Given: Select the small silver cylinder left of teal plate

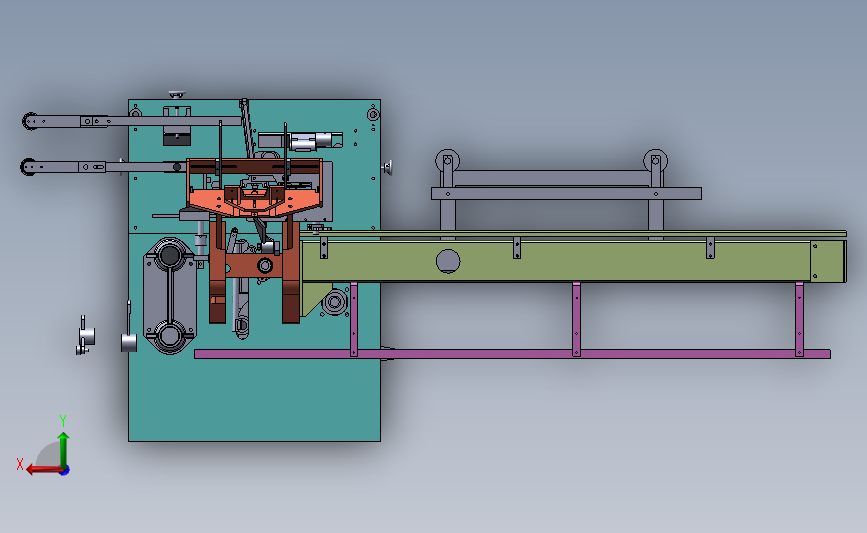Looking at the screenshot, I should (x=129, y=342).
